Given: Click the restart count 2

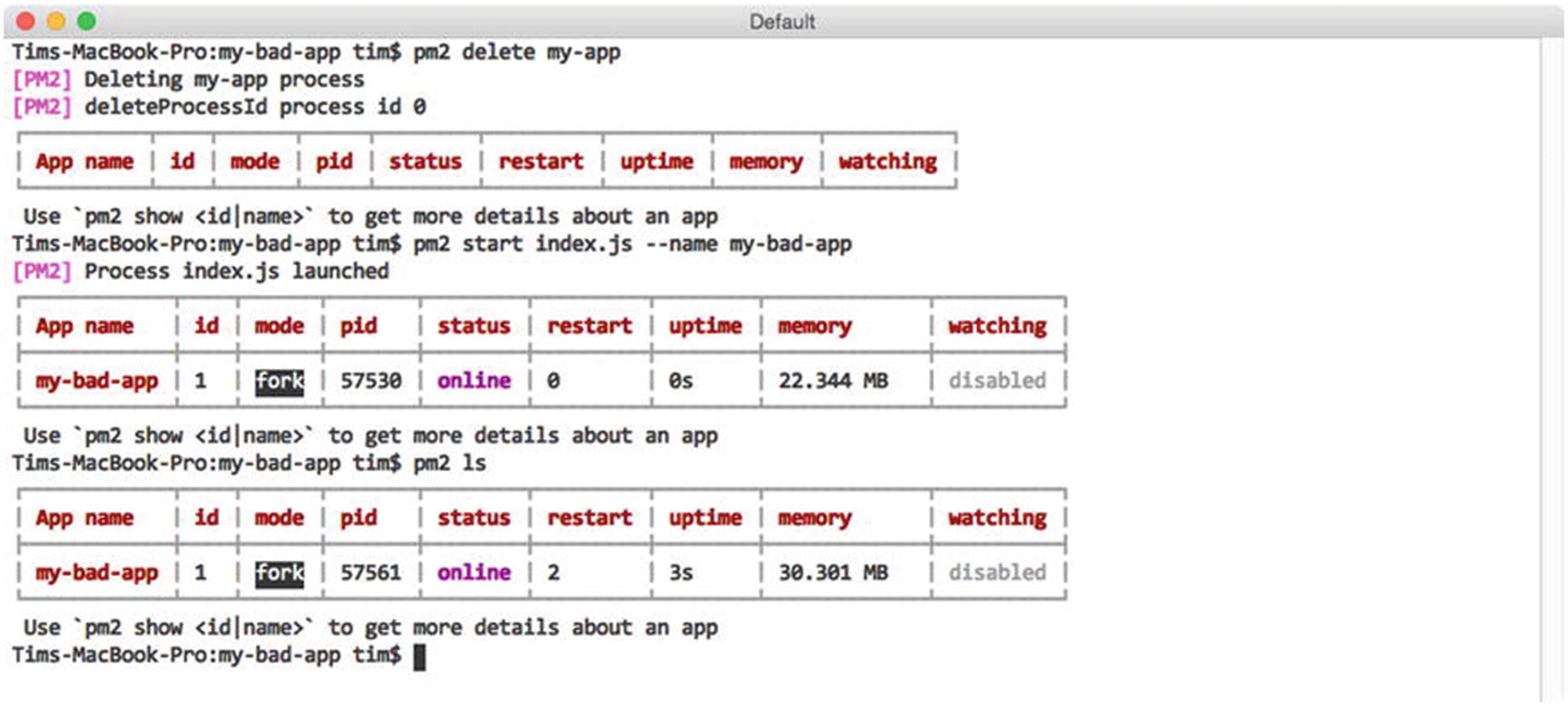Looking at the screenshot, I should (554, 572).
